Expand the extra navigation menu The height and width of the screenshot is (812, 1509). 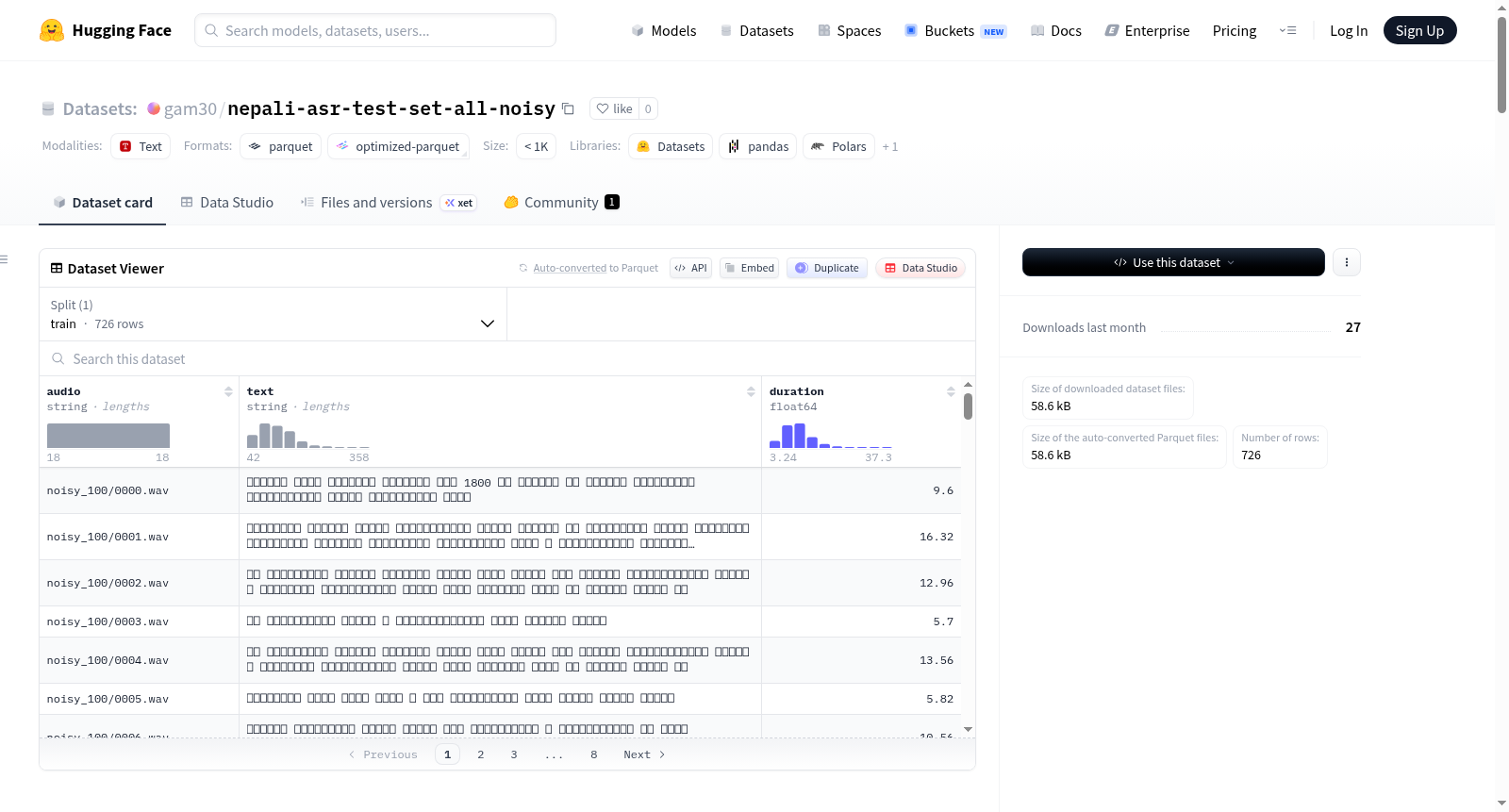pyautogui.click(x=1287, y=30)
